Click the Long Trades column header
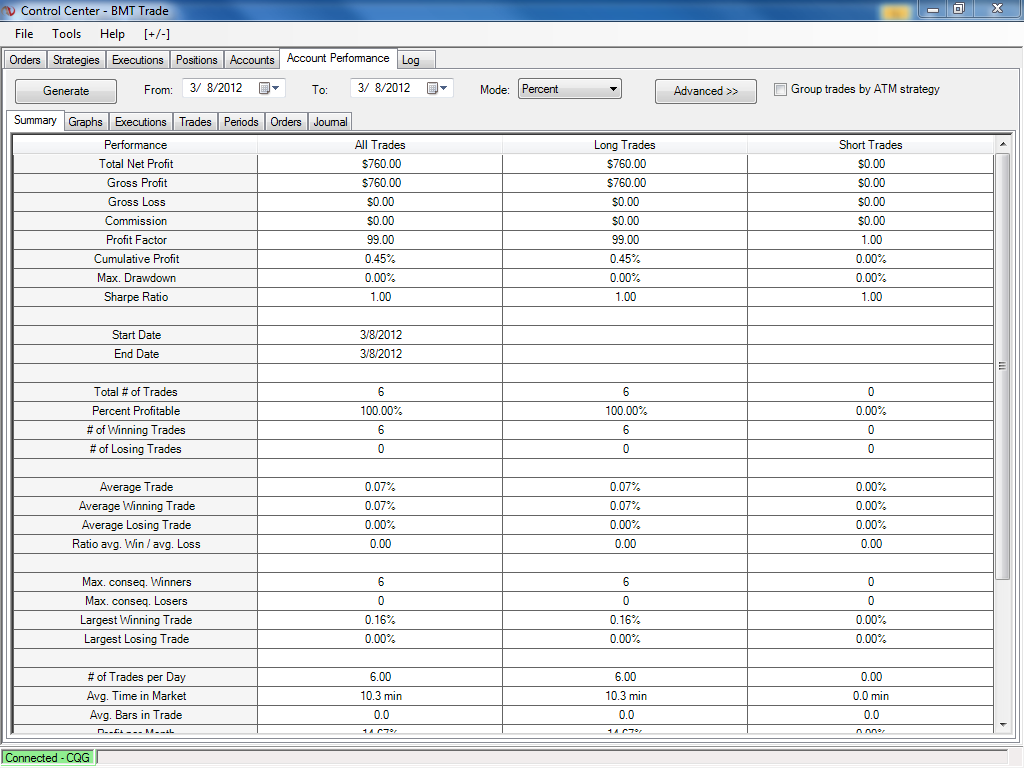The height and width of the screenshot is (768, 1024). [x=625, y=145]
